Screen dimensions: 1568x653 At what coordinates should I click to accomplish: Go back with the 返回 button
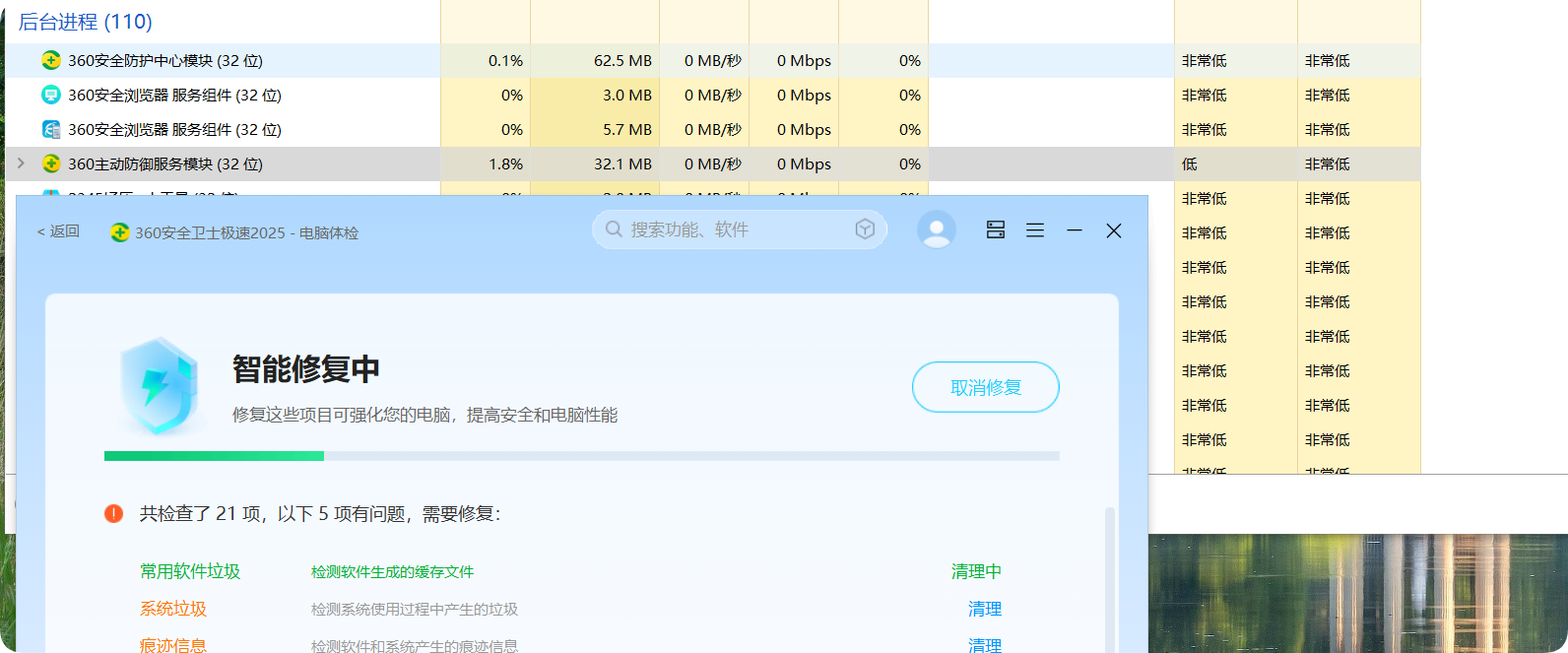[58, 231]
